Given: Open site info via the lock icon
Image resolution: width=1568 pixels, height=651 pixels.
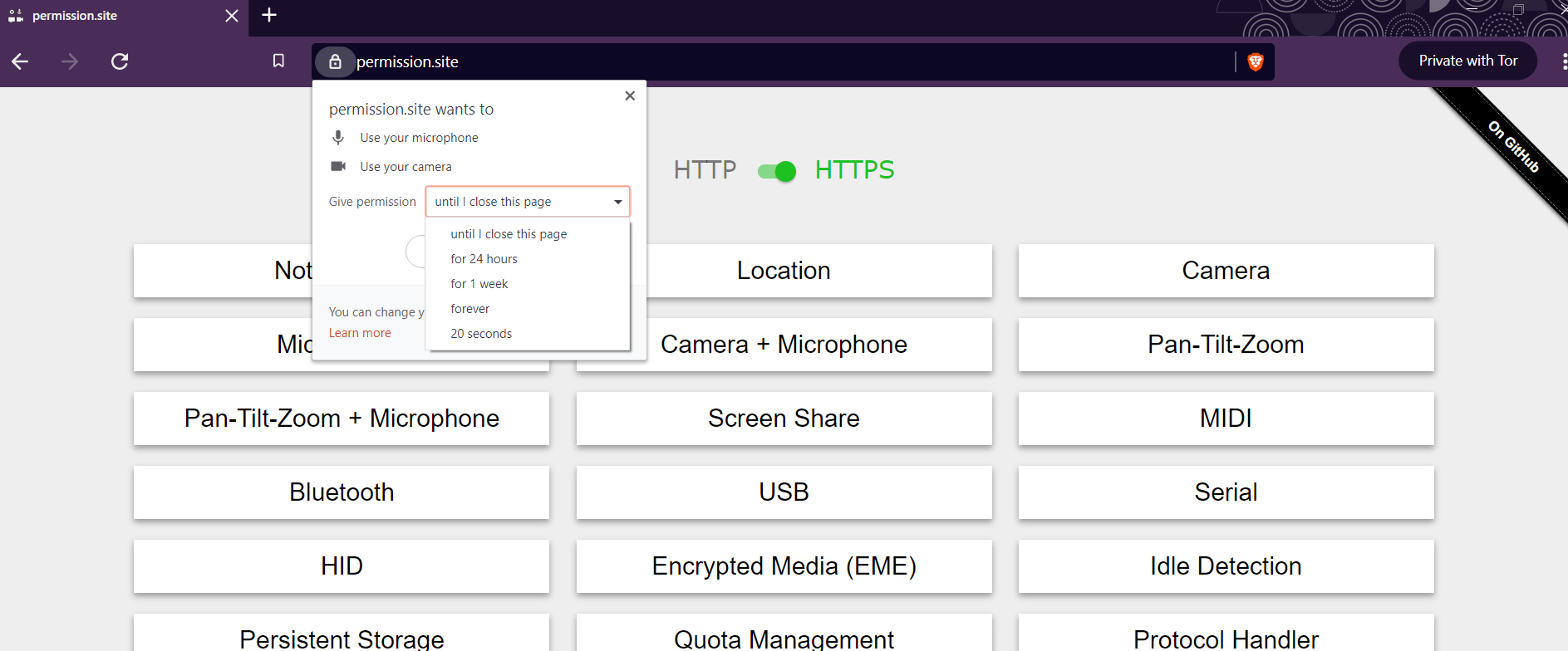Looking at the screenshot, I should click(335, 61).
